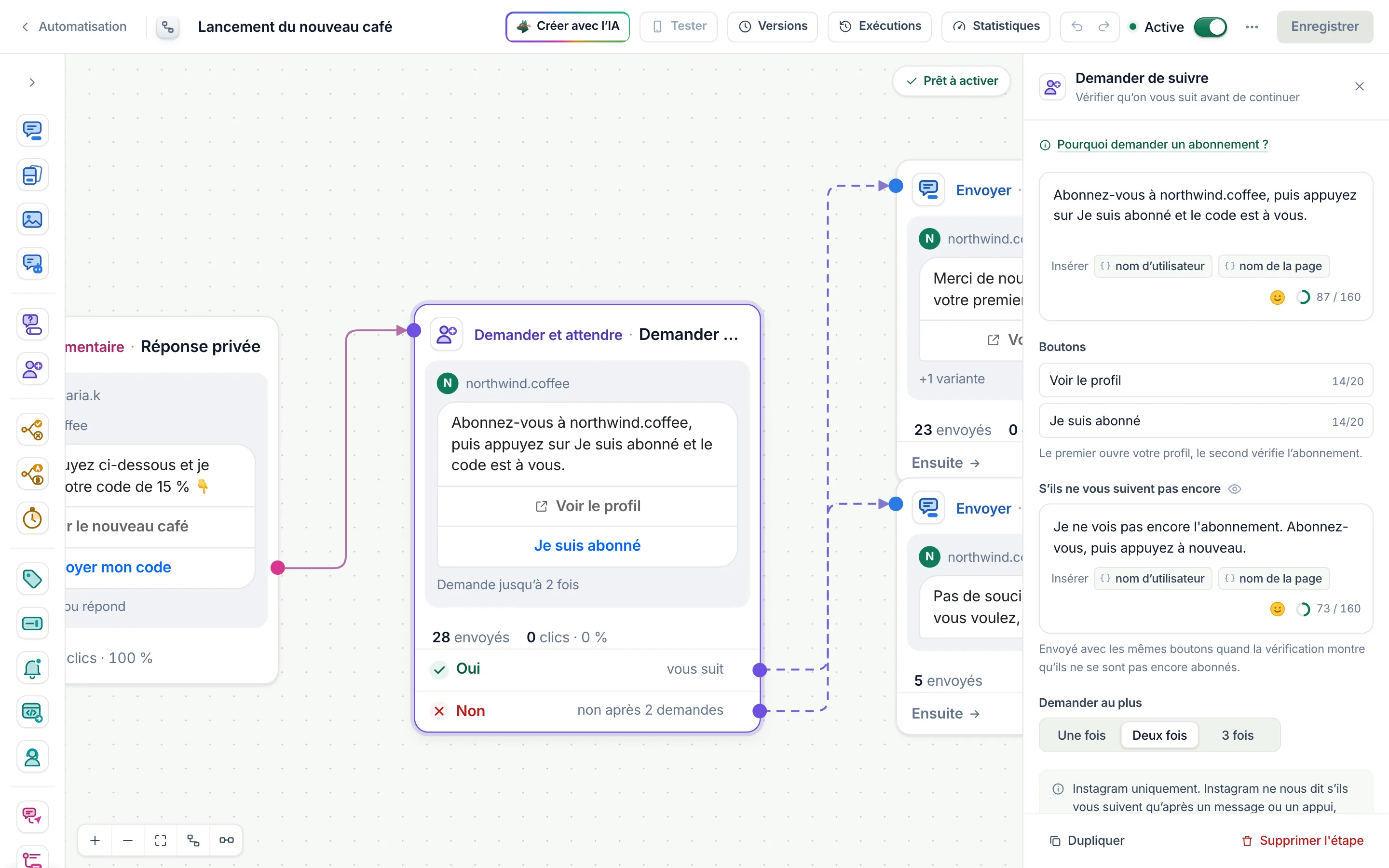
Task: Click the redo arrow
Action: coord(1104,27)
